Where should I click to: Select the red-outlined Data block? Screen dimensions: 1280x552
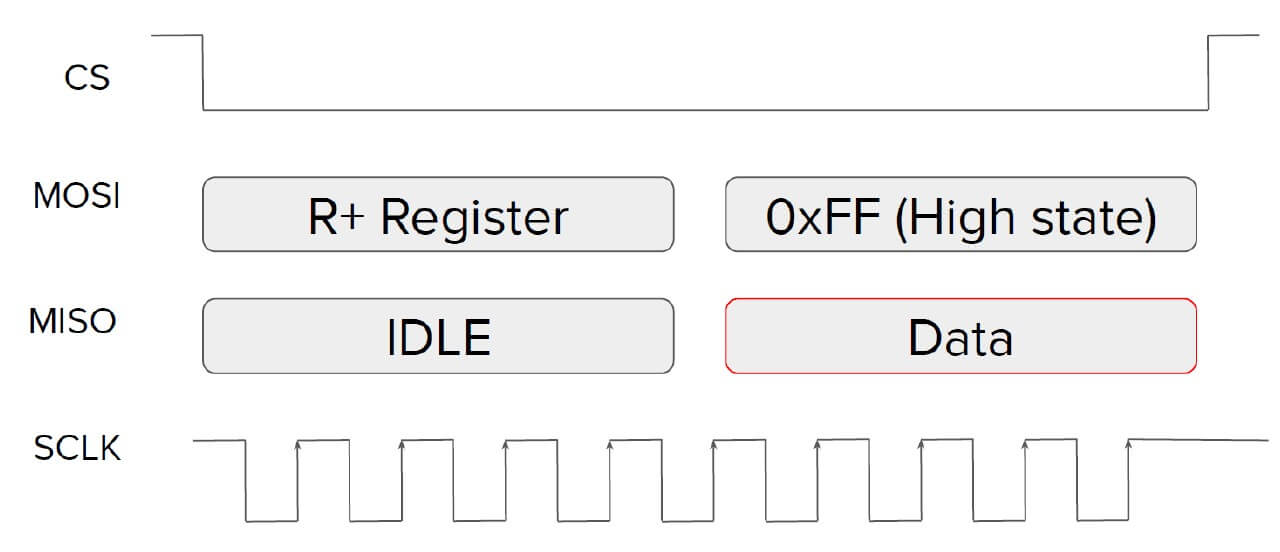(960, 336)
